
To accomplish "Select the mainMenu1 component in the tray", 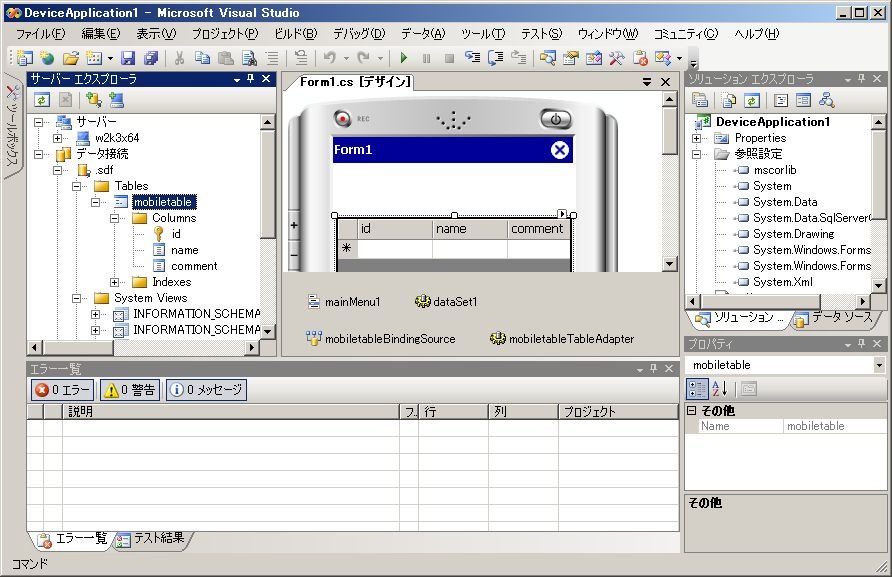I will tap(344, 302).
